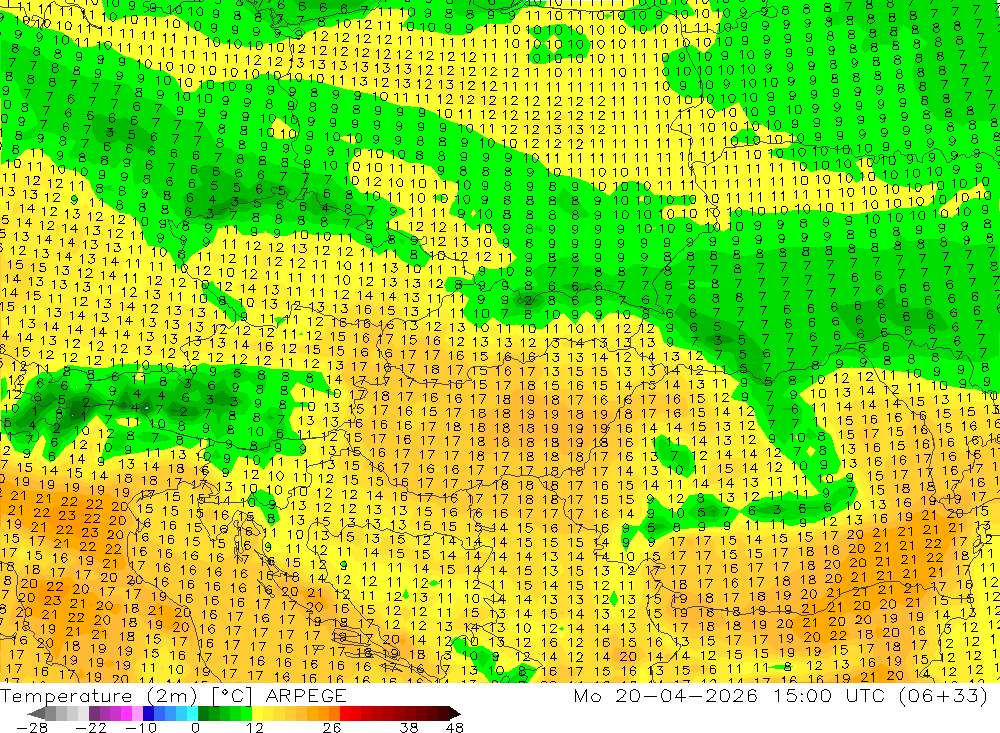Click the 12 legend scale value
Image resolution: width=1000 pixels, height=733 pixels.
(x=254, y=727)
